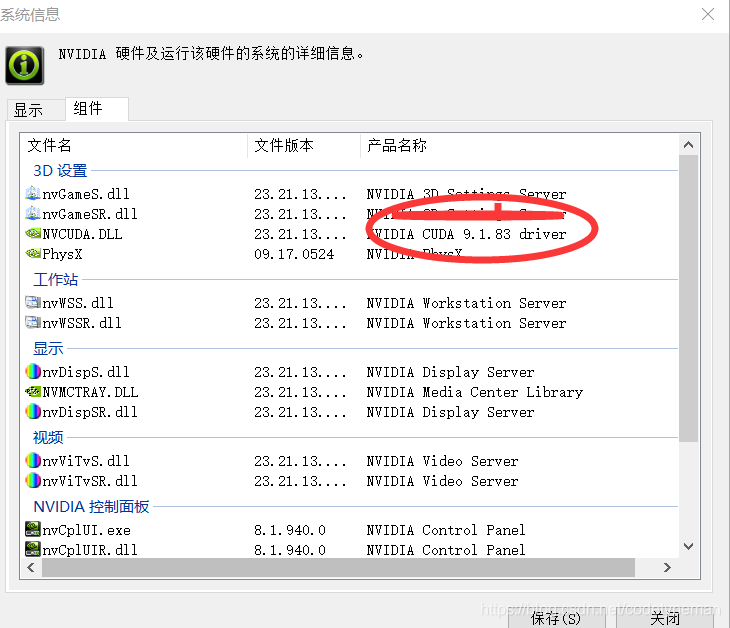
Task: Sort by the 文件版本 column header
Action: (304, 145)
